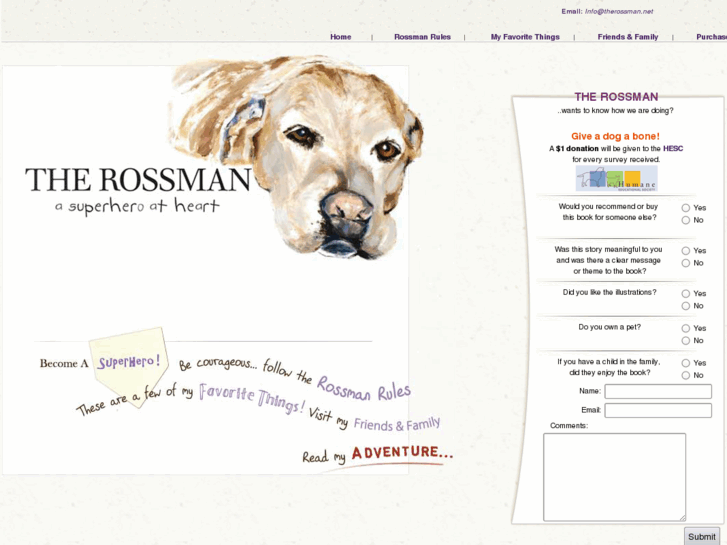Focus the Email input field

point(658,410)
